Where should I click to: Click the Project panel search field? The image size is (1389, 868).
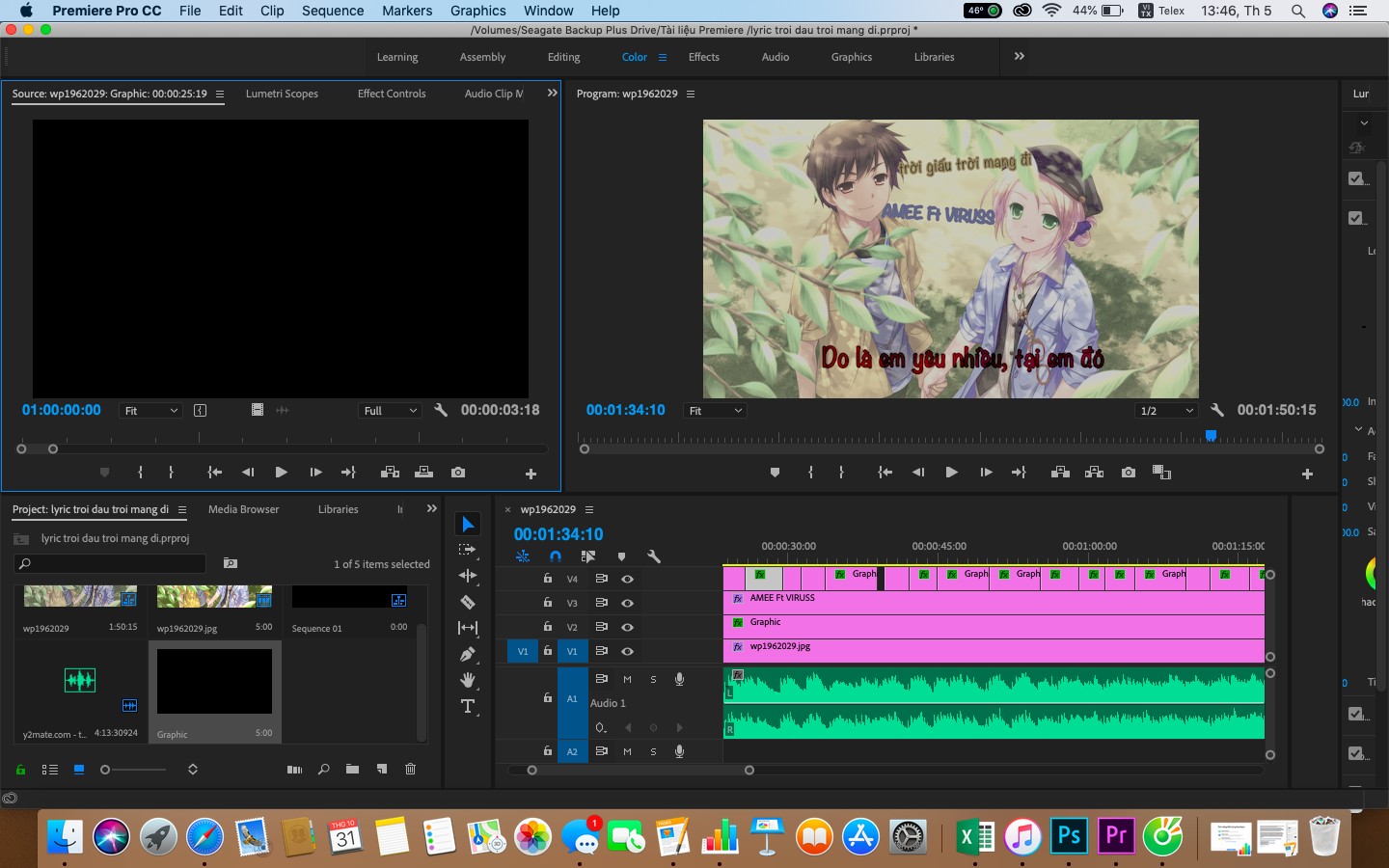tap(111, 563)
